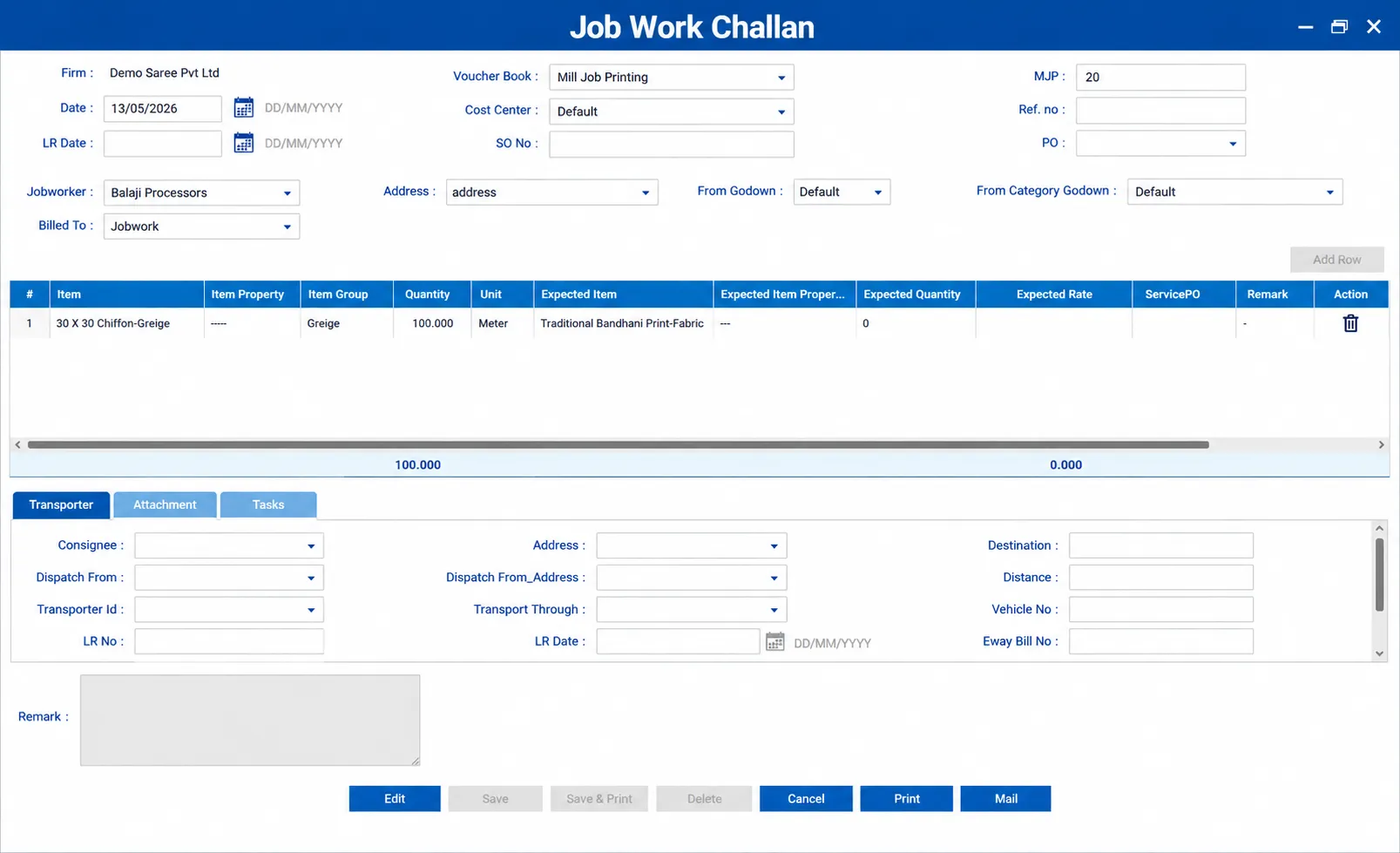Minimize the Job Work Challan window
The width and height of the screenshot is (1400, 853).
[1305, 27]
